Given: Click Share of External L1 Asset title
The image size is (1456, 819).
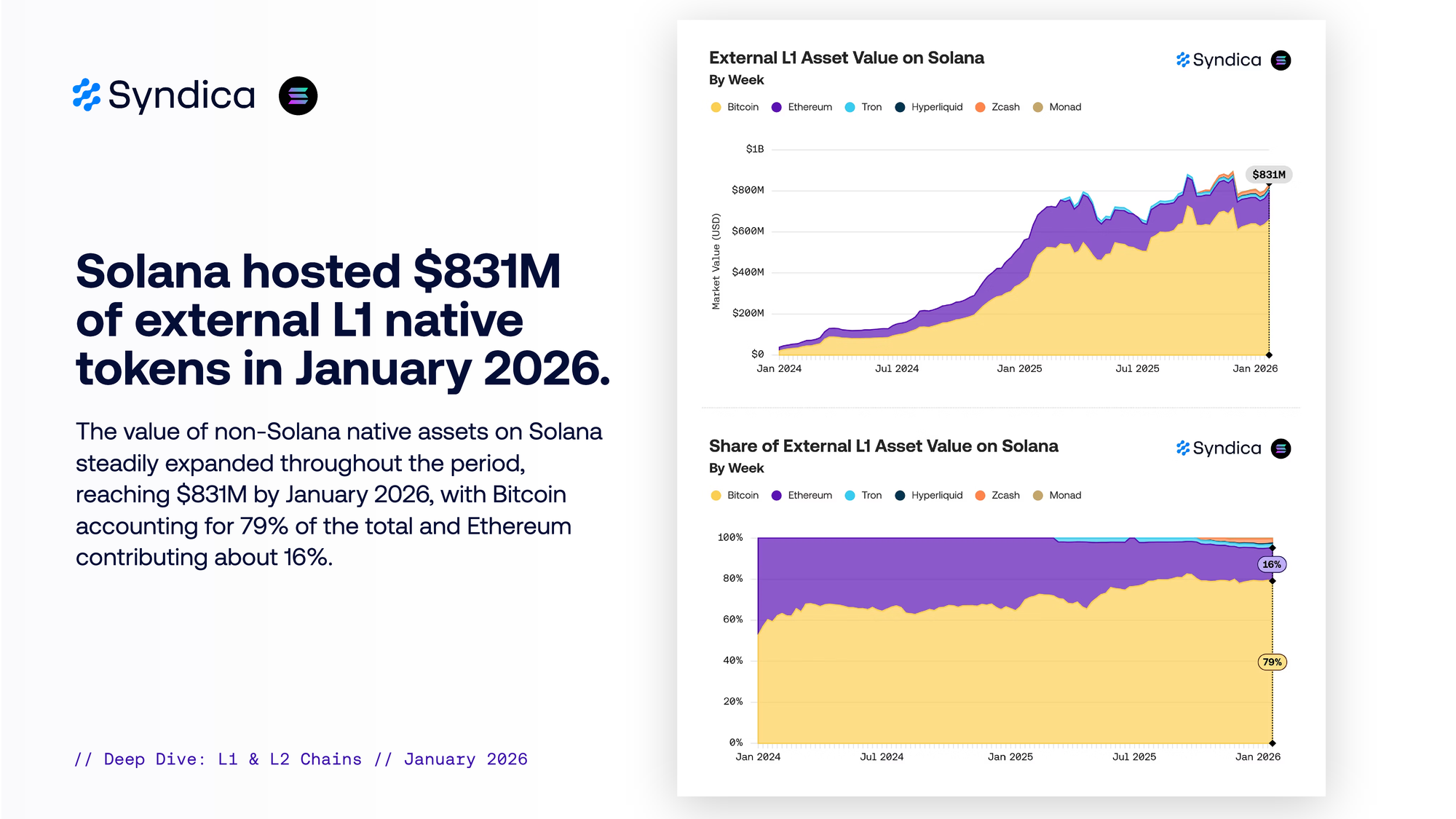Looking at the screenshot, I should [883, 446].
